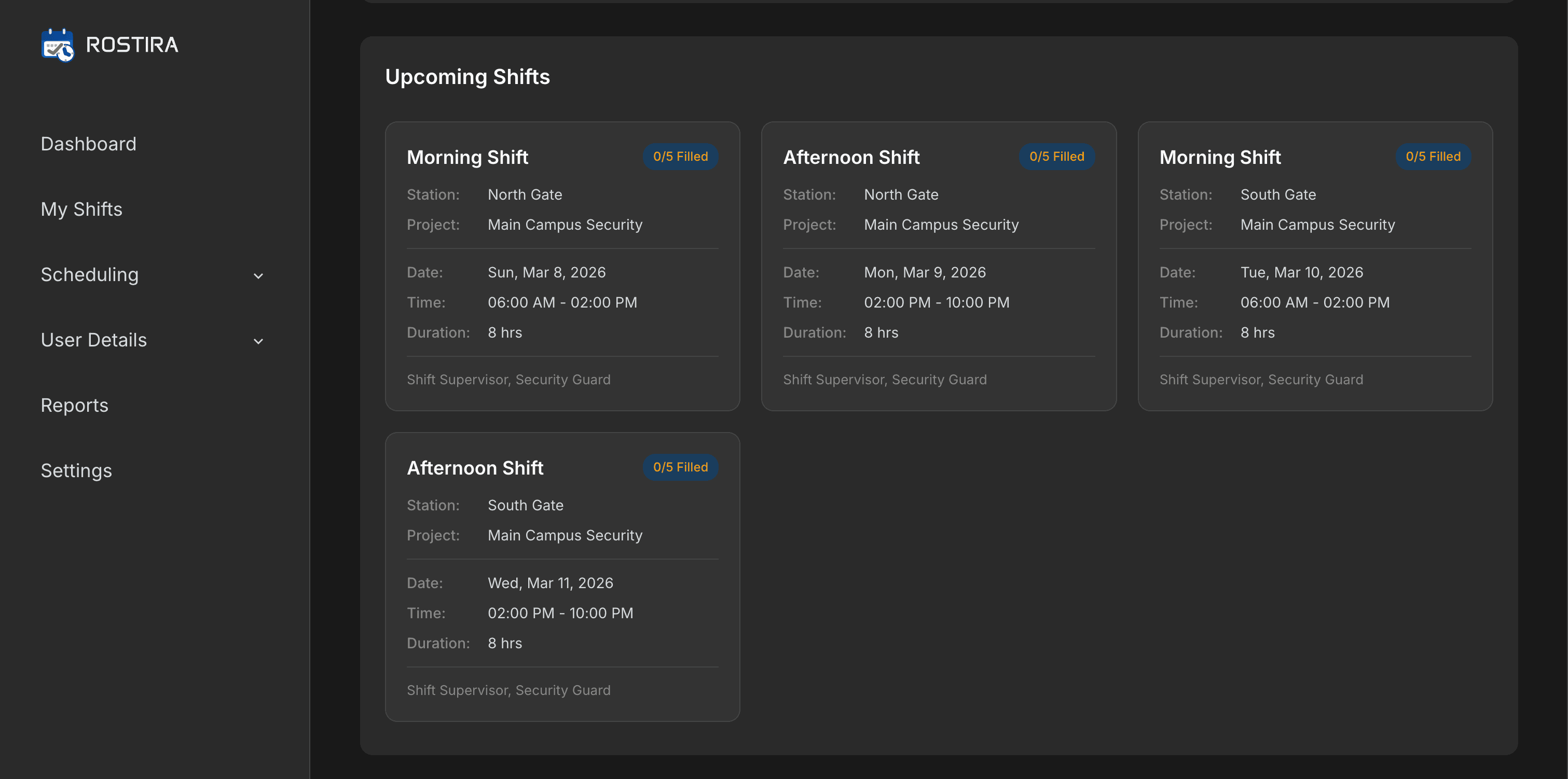Open the Dashboard page
Image resolution: width=1568 pixels, height=779 pixels.
[88, 144]
